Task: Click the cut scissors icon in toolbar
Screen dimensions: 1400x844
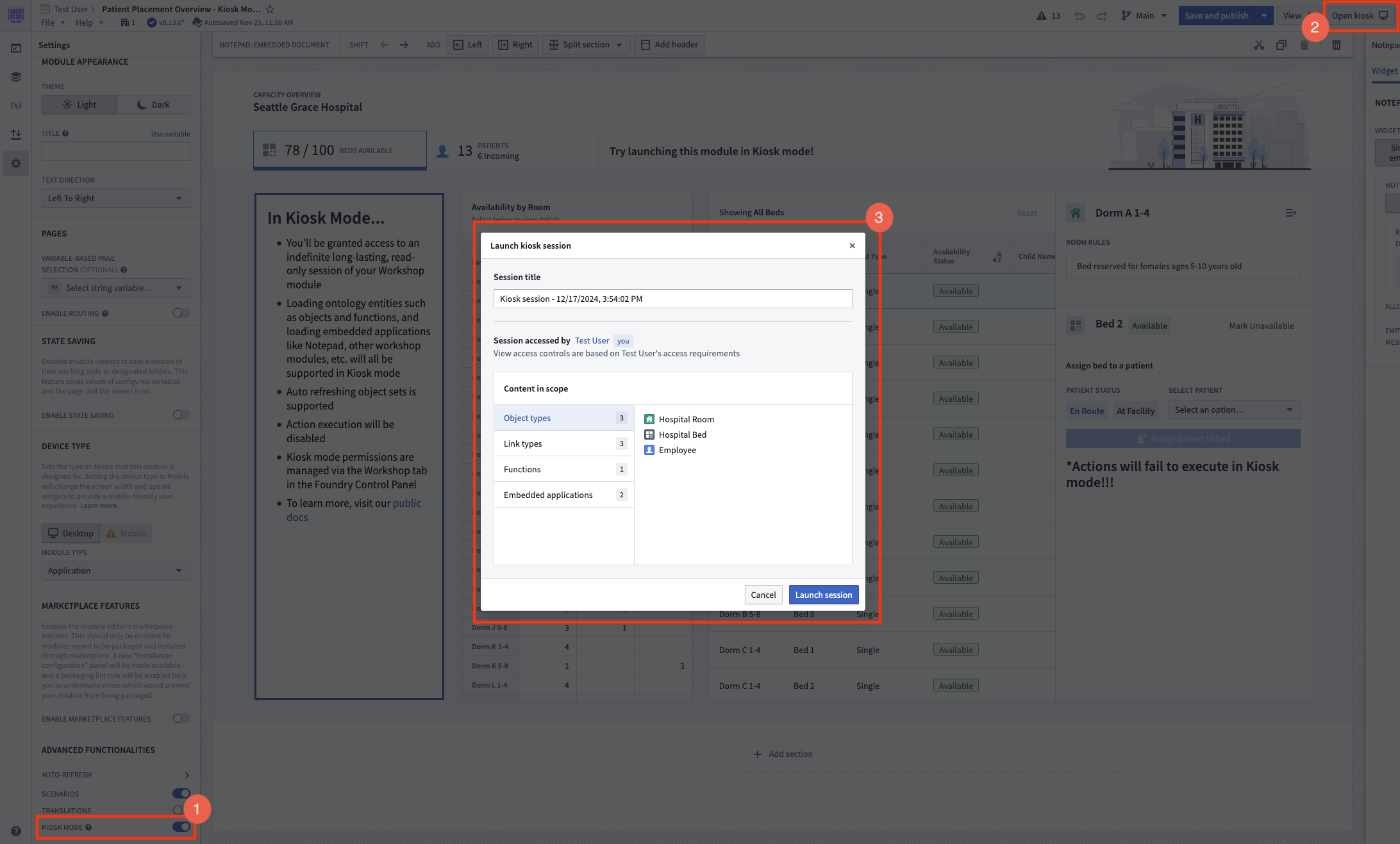Action: [1259, 45]
